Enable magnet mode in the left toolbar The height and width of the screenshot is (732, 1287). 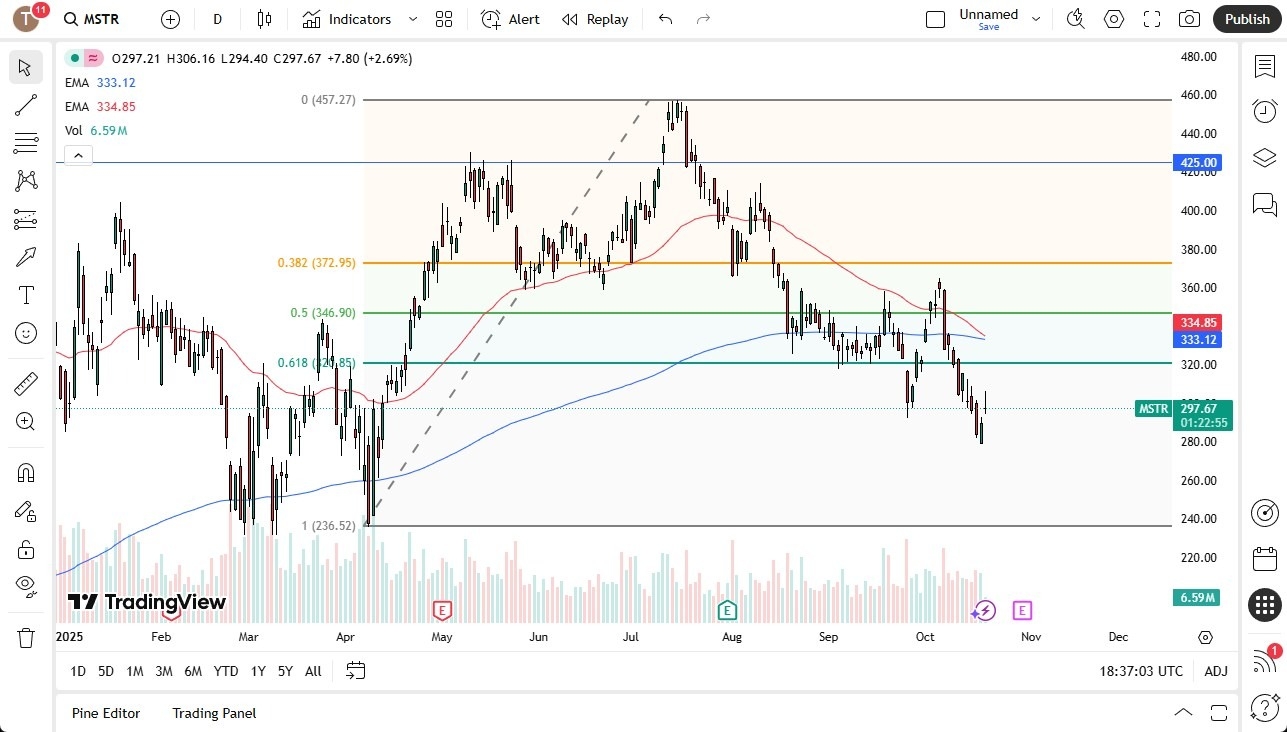click(x=25, y=472)
